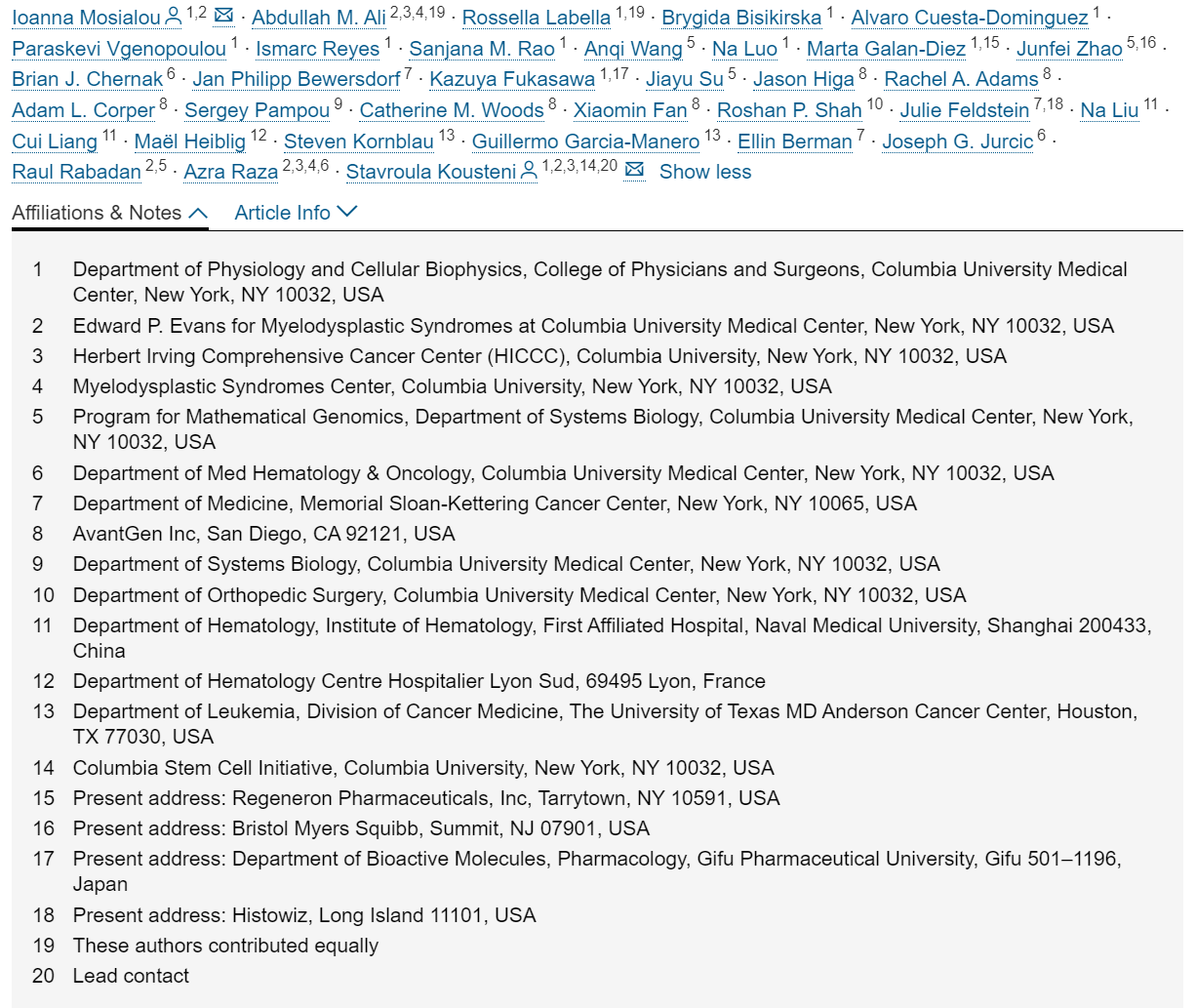This screenshot has width=1196, height=1008.
Task: Open Maël Heiblig author info
Action: tap(190, 141)
